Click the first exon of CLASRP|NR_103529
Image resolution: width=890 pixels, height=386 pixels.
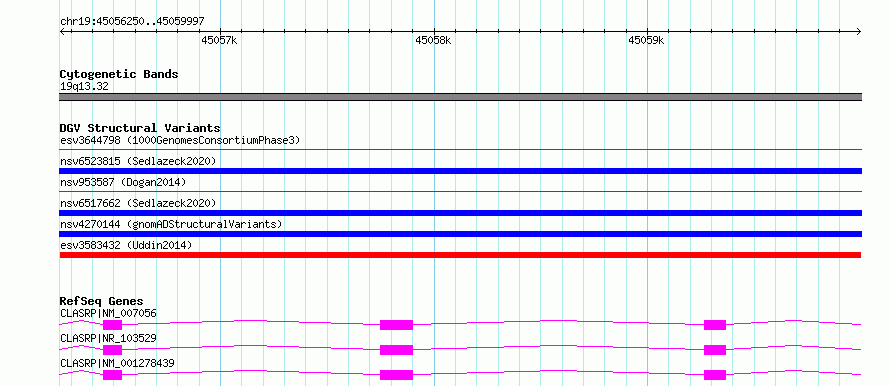pos(112,350)
